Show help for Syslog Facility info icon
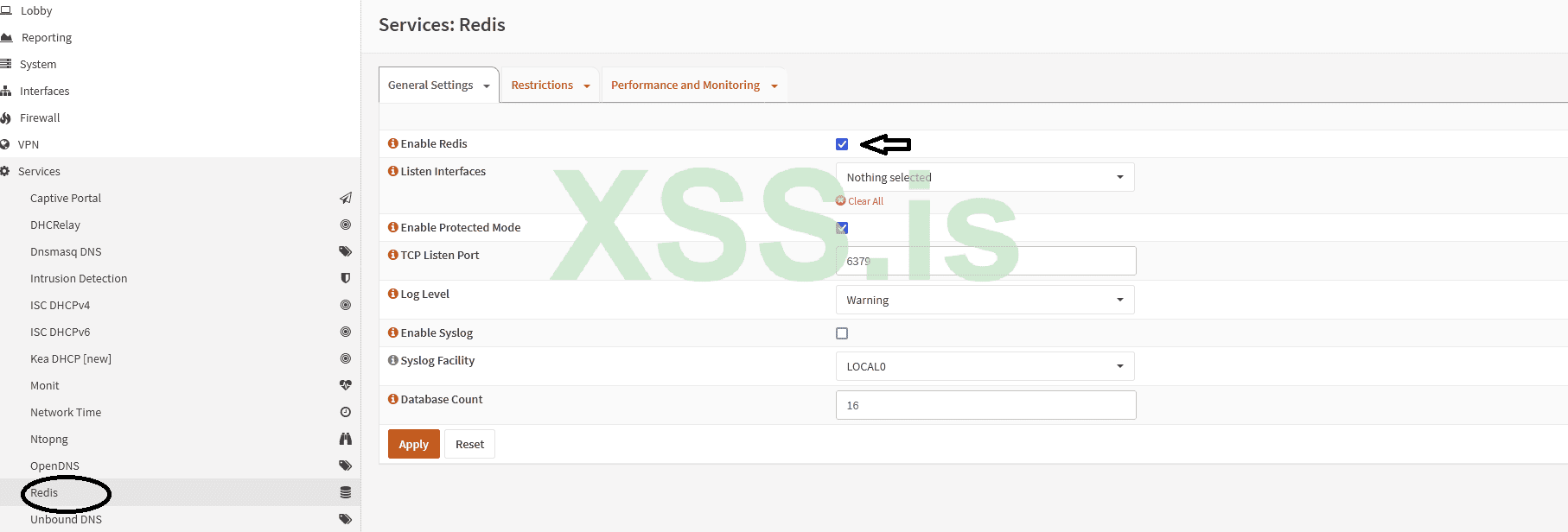Image resolution: width=1568 pixels, height=532 pixels. point(393,360)
